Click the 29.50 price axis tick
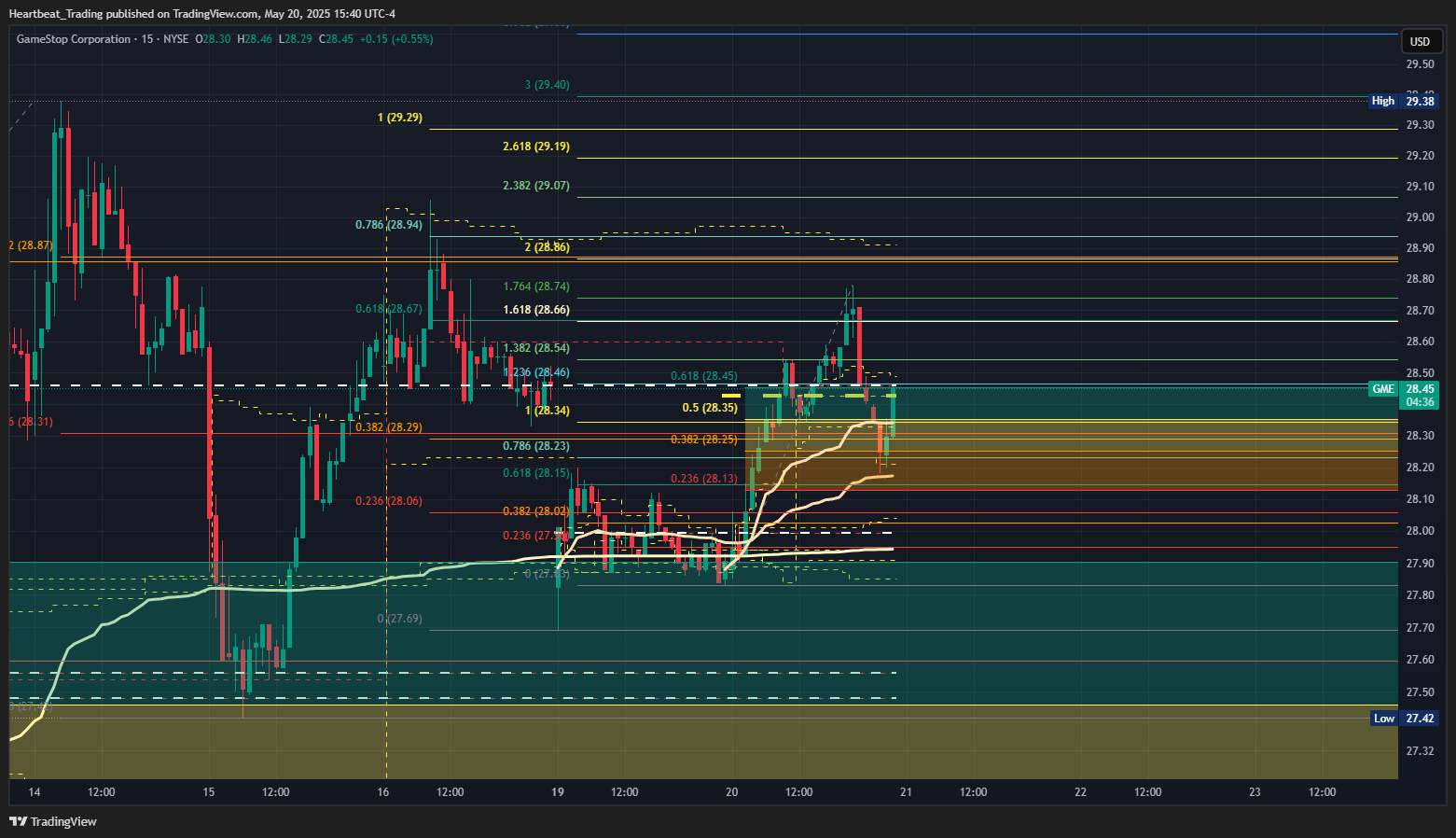This screenshot has height=838, width=1456. [x=1420, y=64]
